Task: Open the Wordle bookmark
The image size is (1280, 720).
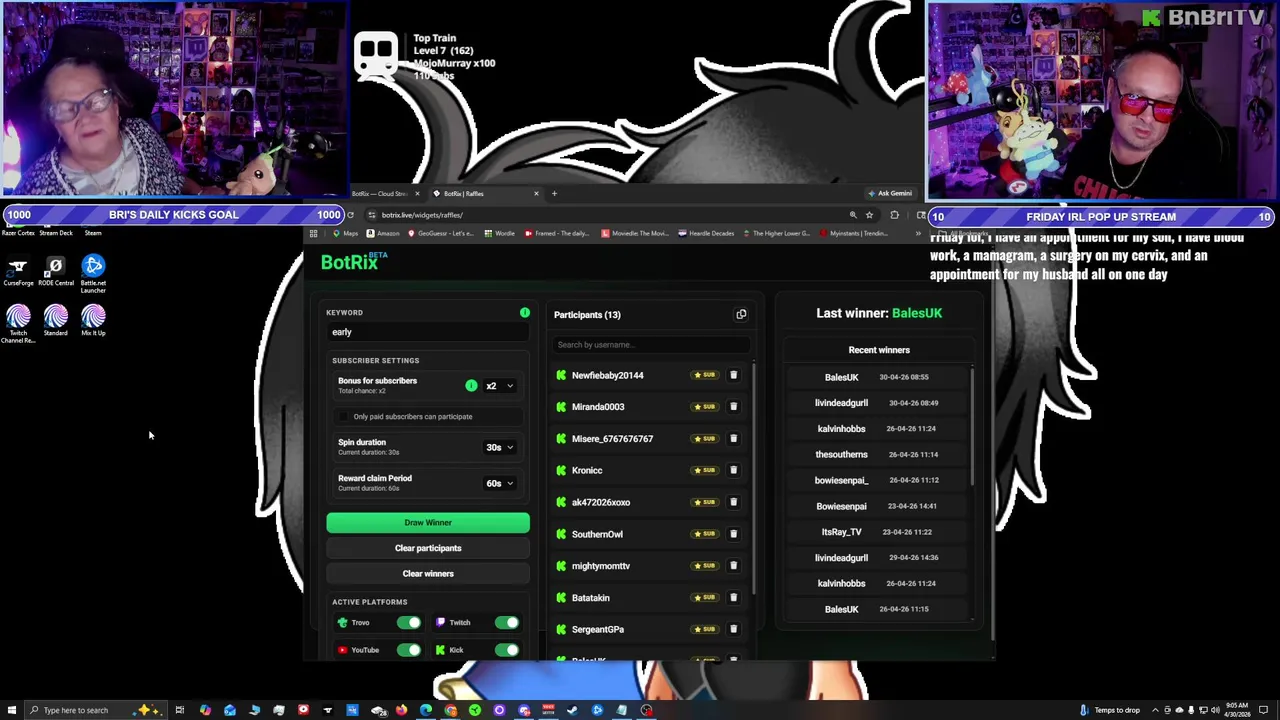Action: (x=499, y=234)
